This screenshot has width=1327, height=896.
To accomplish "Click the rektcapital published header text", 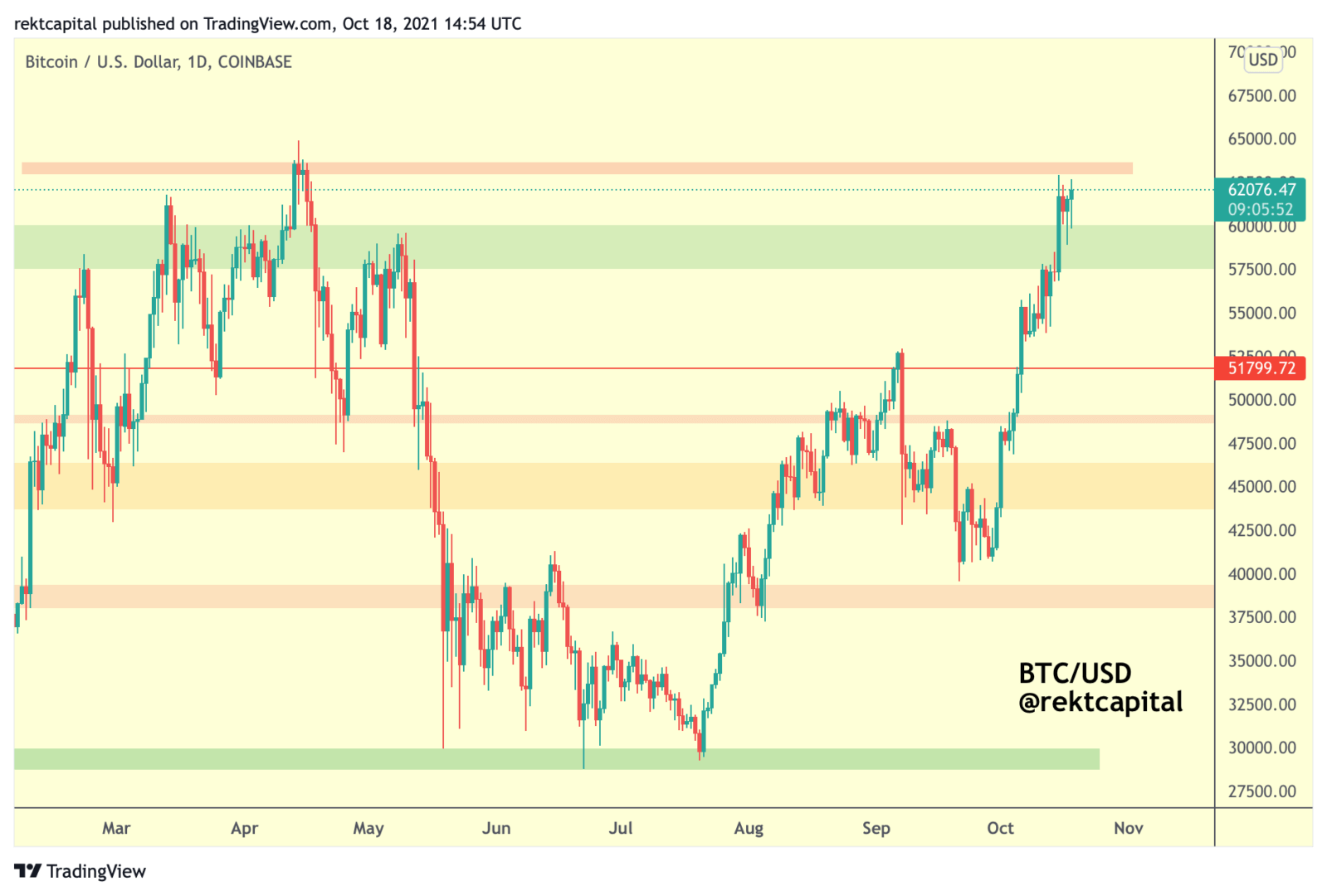I will coord(268,23).
